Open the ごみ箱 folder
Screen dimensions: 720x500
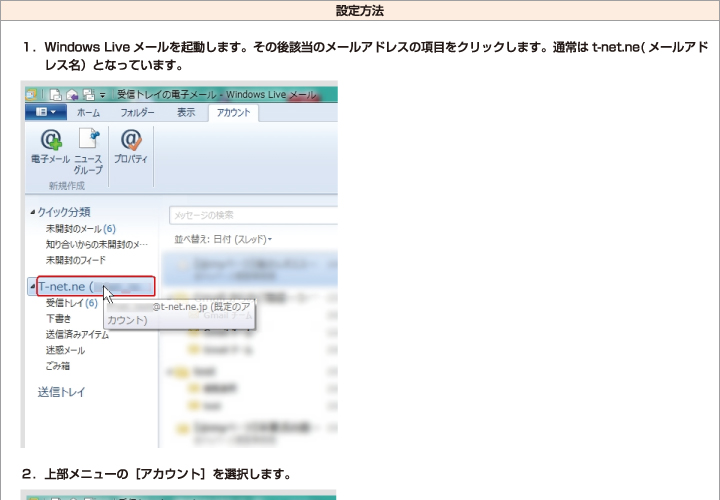[x=57, y=366]
